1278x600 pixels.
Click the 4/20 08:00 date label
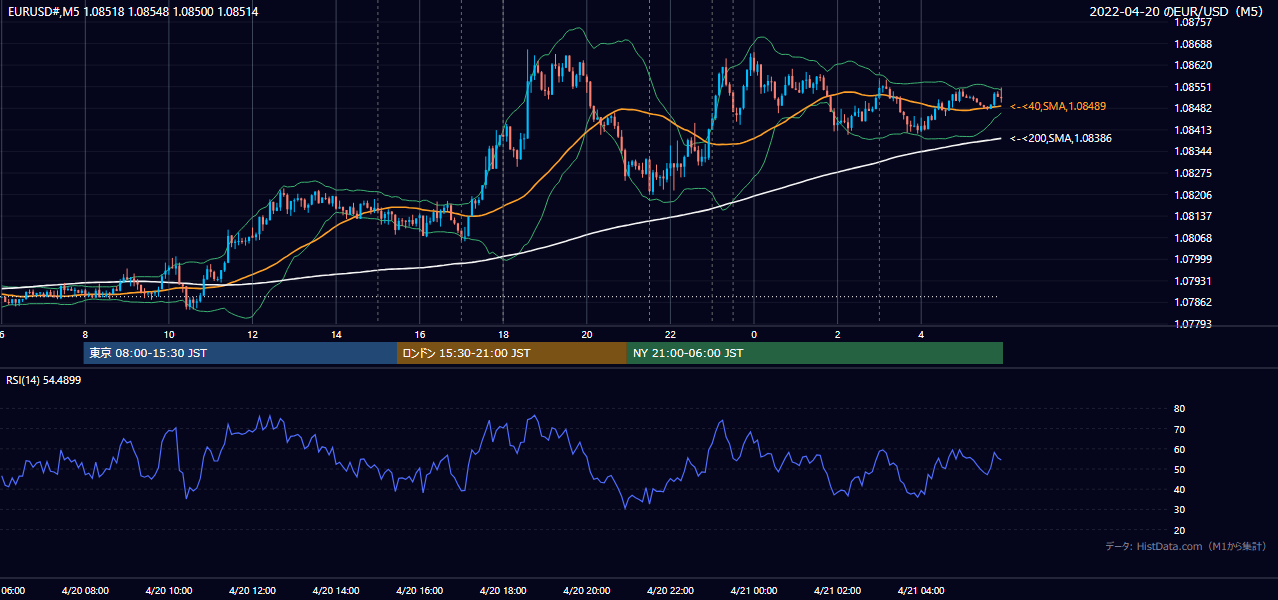pos(85,591)
